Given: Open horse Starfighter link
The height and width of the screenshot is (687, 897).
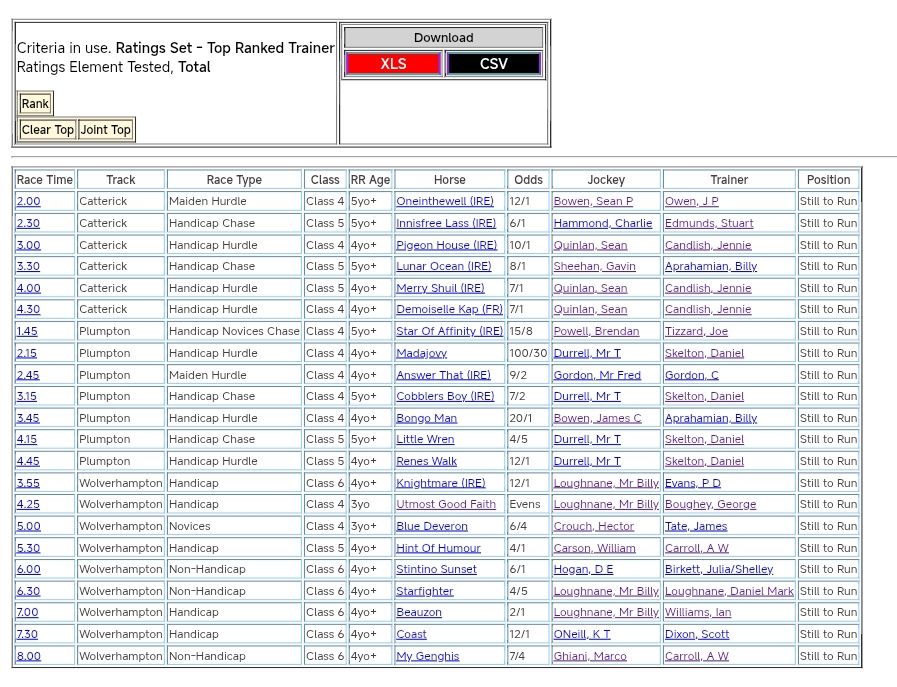Looking at the screenshot, I should click(x=424, y=592).
